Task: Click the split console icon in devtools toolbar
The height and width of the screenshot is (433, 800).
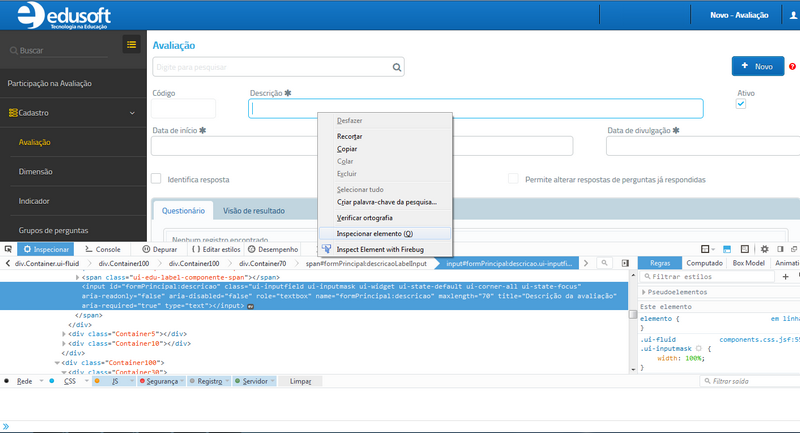Action: (x=727, y=249)
